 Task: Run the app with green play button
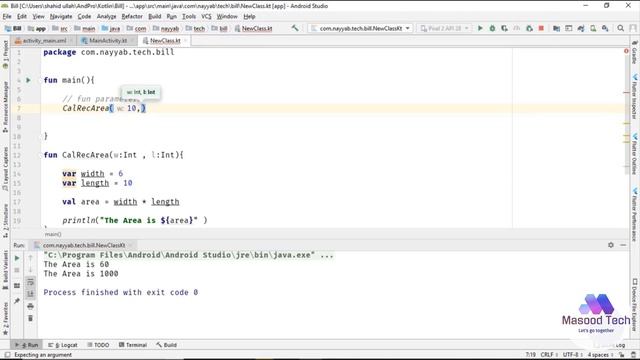coord(480,28)
